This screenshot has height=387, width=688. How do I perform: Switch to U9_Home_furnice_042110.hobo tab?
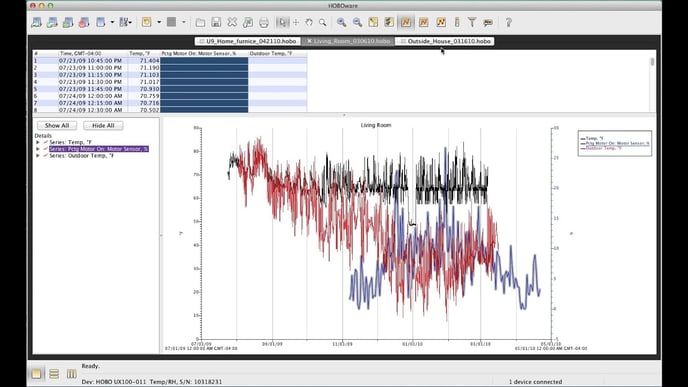(247, 41)
